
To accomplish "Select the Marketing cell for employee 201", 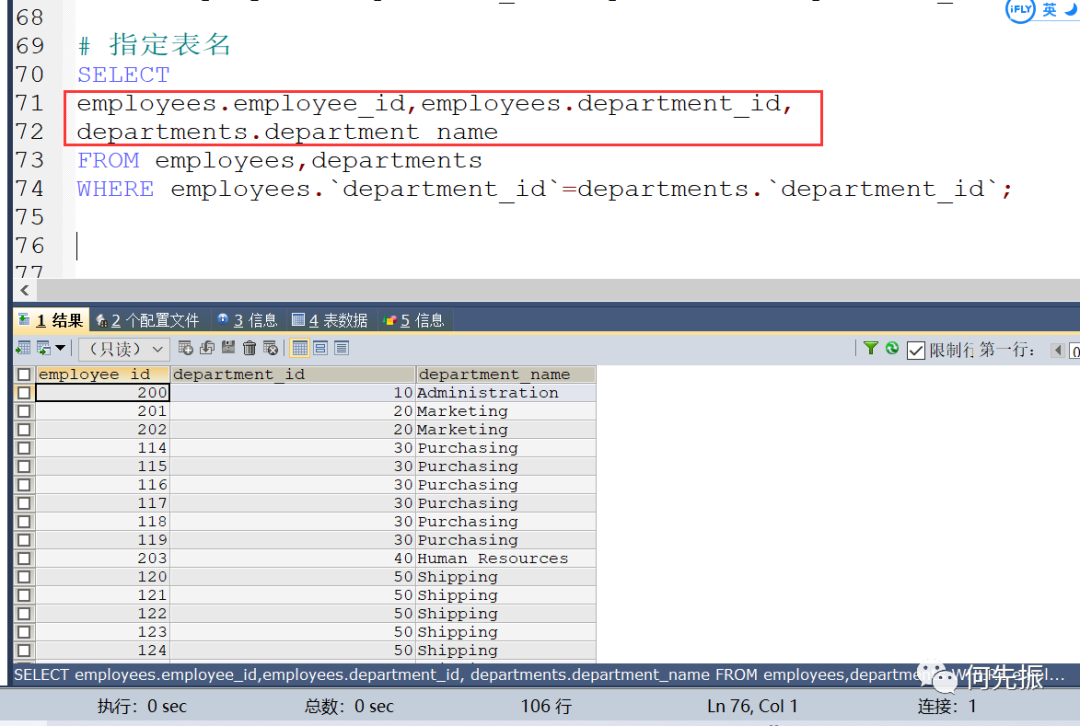I will 506,411.
